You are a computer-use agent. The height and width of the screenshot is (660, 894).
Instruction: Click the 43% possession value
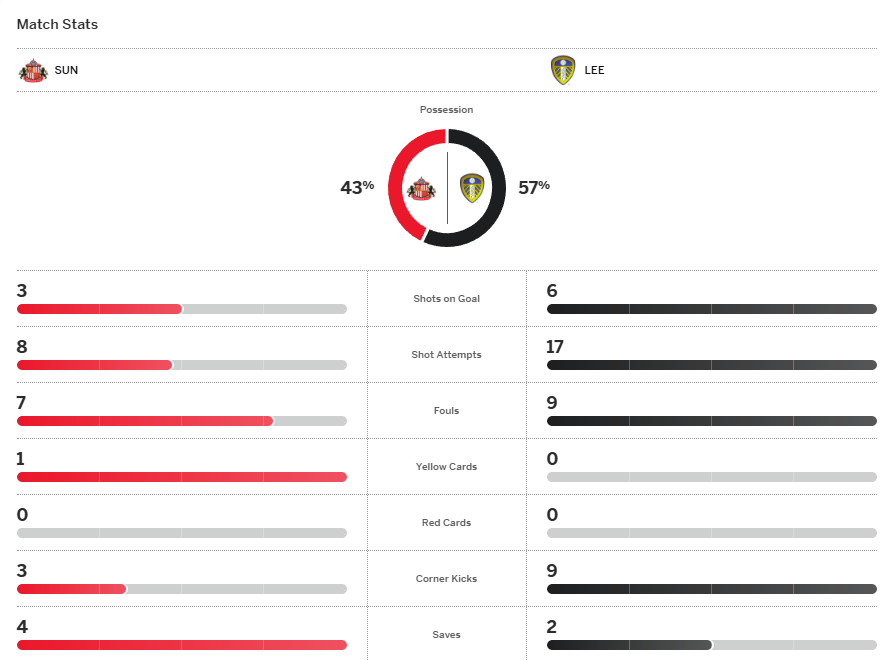click(x=356, y=187)
